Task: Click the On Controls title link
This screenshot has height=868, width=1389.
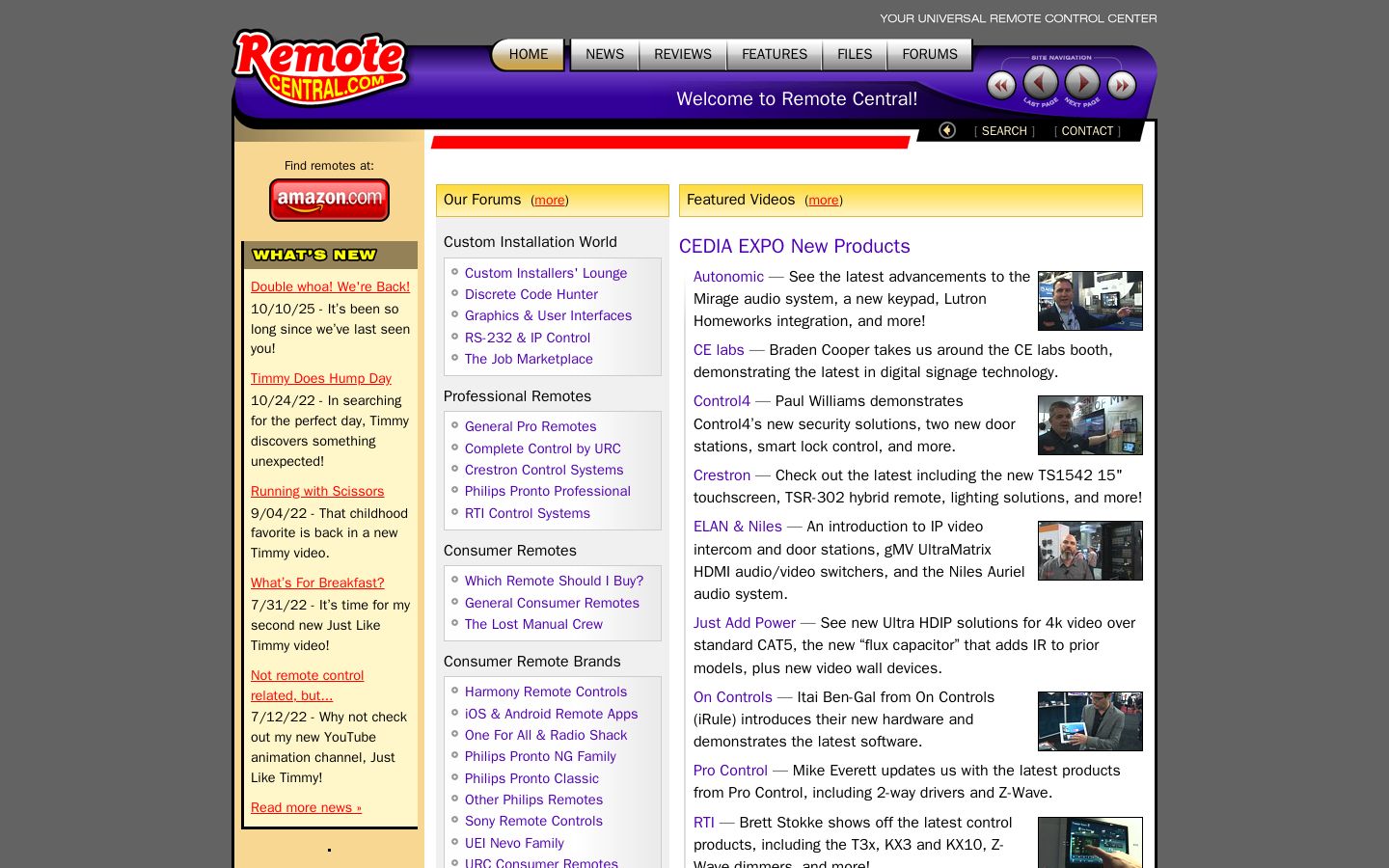Action: click(733, 697)
